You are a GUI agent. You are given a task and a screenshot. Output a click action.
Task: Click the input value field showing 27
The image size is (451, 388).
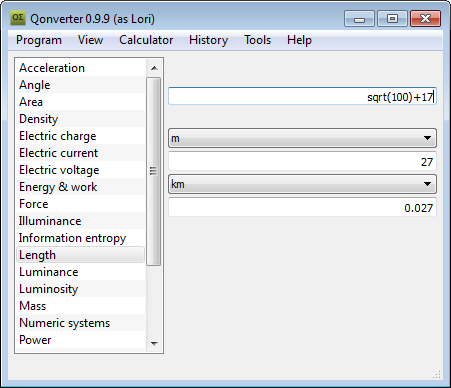coord(302,162)
